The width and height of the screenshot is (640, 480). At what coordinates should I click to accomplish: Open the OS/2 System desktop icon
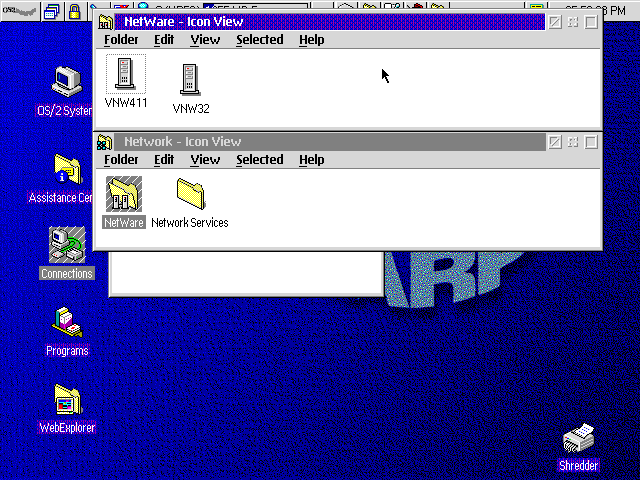(x=67, y=81)
